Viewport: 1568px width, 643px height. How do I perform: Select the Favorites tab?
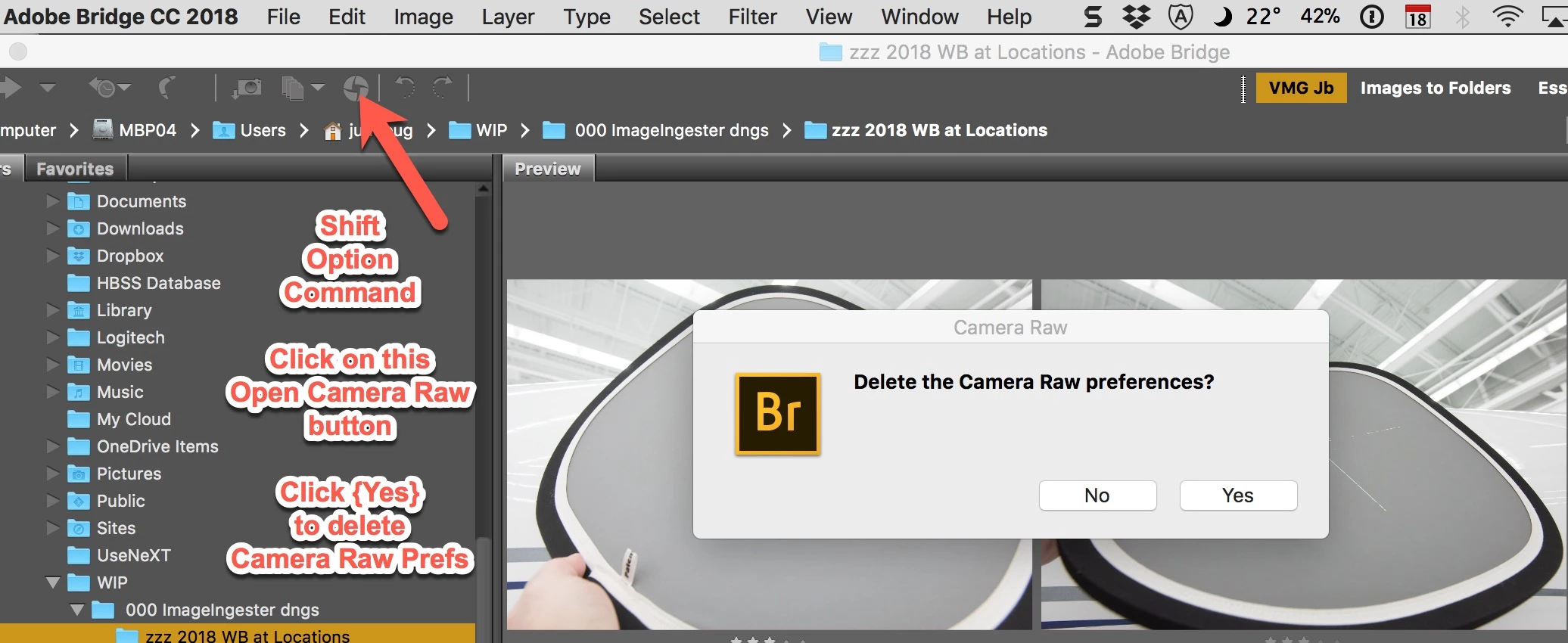[x=75, y=169]
